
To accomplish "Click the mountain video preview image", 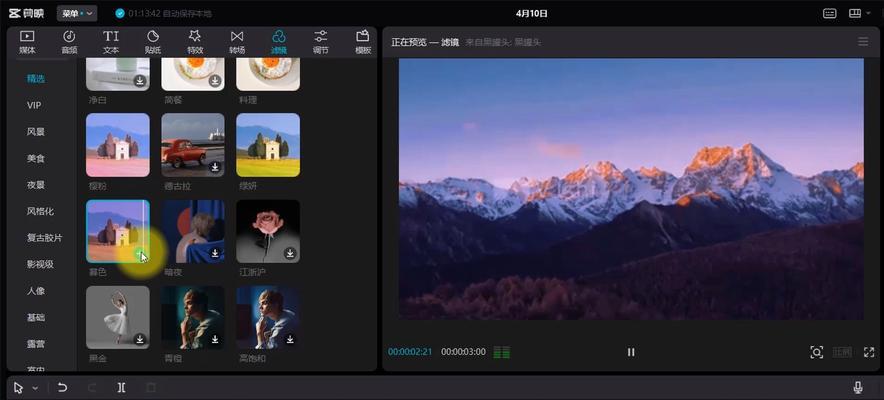I will [631, 189].
